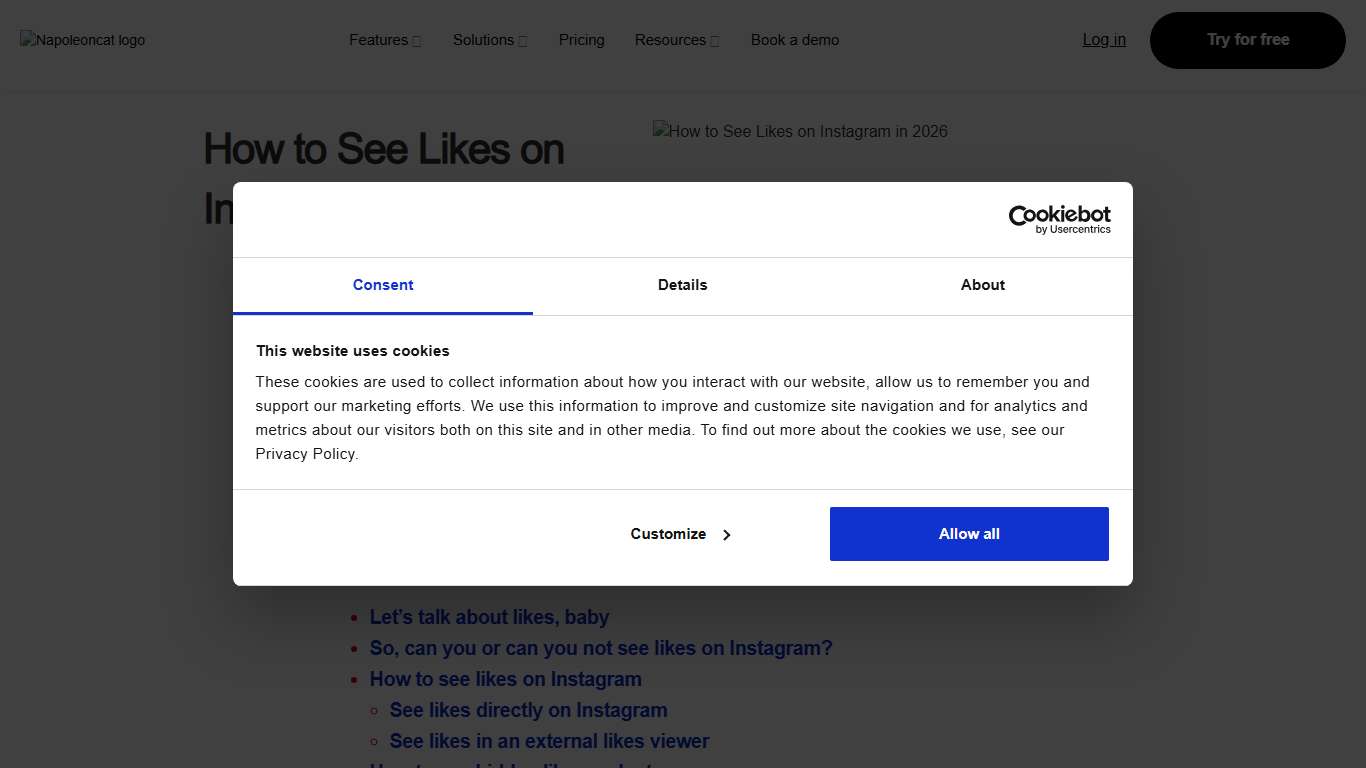Click the Consent tab underline indicator
The image size is (1366, 768).
pyautogui.click(x=383, y=311)
